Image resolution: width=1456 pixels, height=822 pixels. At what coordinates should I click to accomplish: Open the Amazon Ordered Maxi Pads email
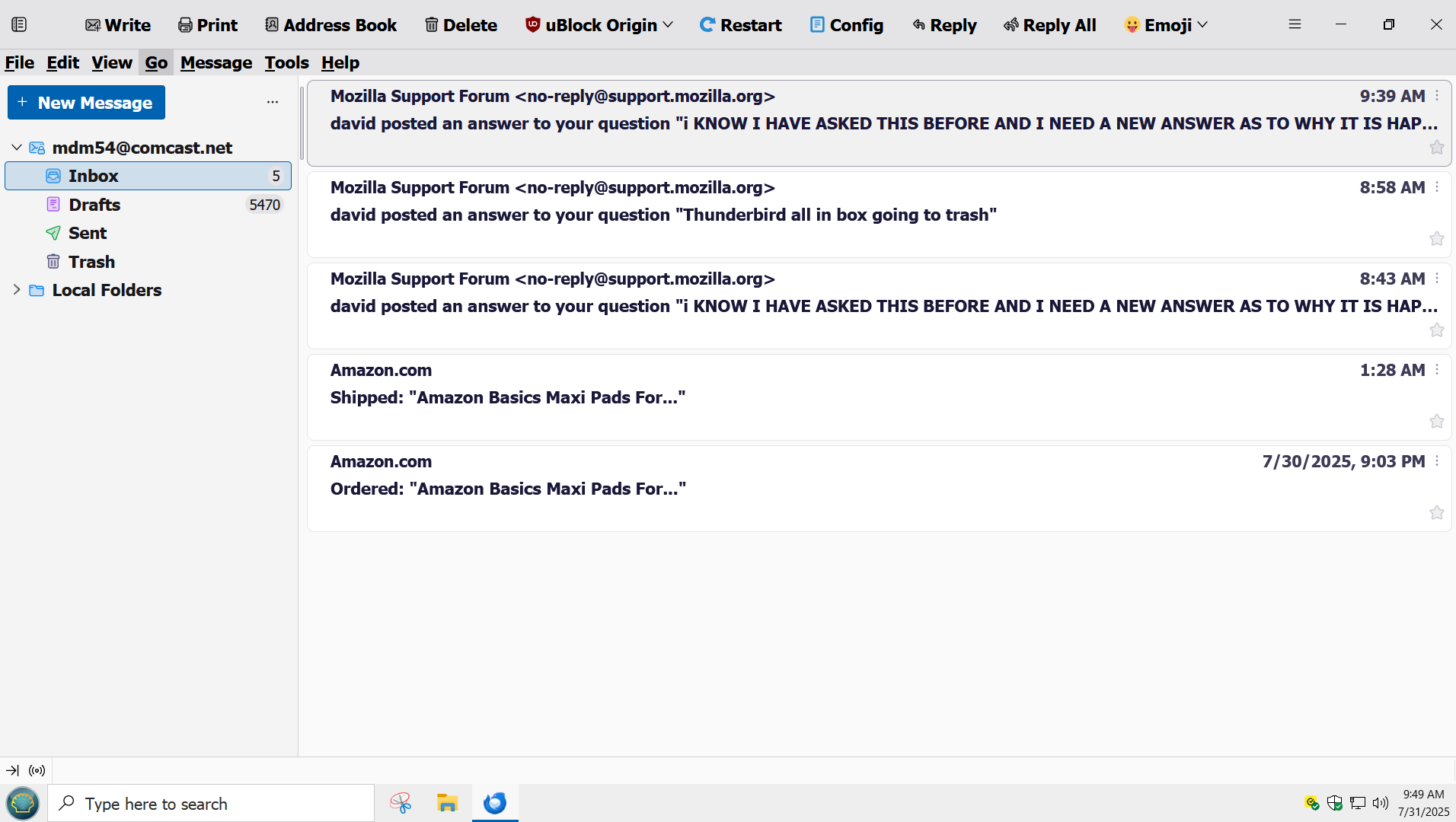[880, 489]
